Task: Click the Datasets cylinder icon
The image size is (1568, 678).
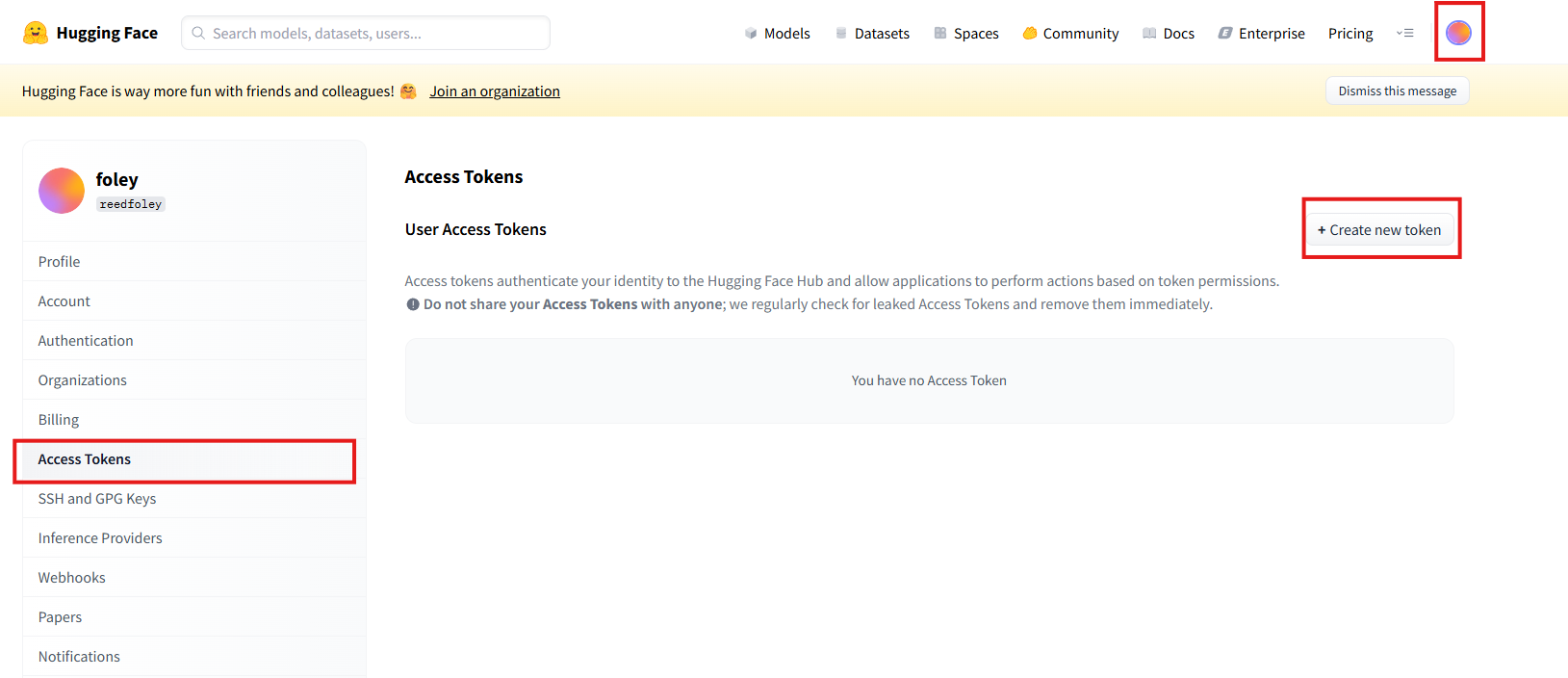Action: 841,33
